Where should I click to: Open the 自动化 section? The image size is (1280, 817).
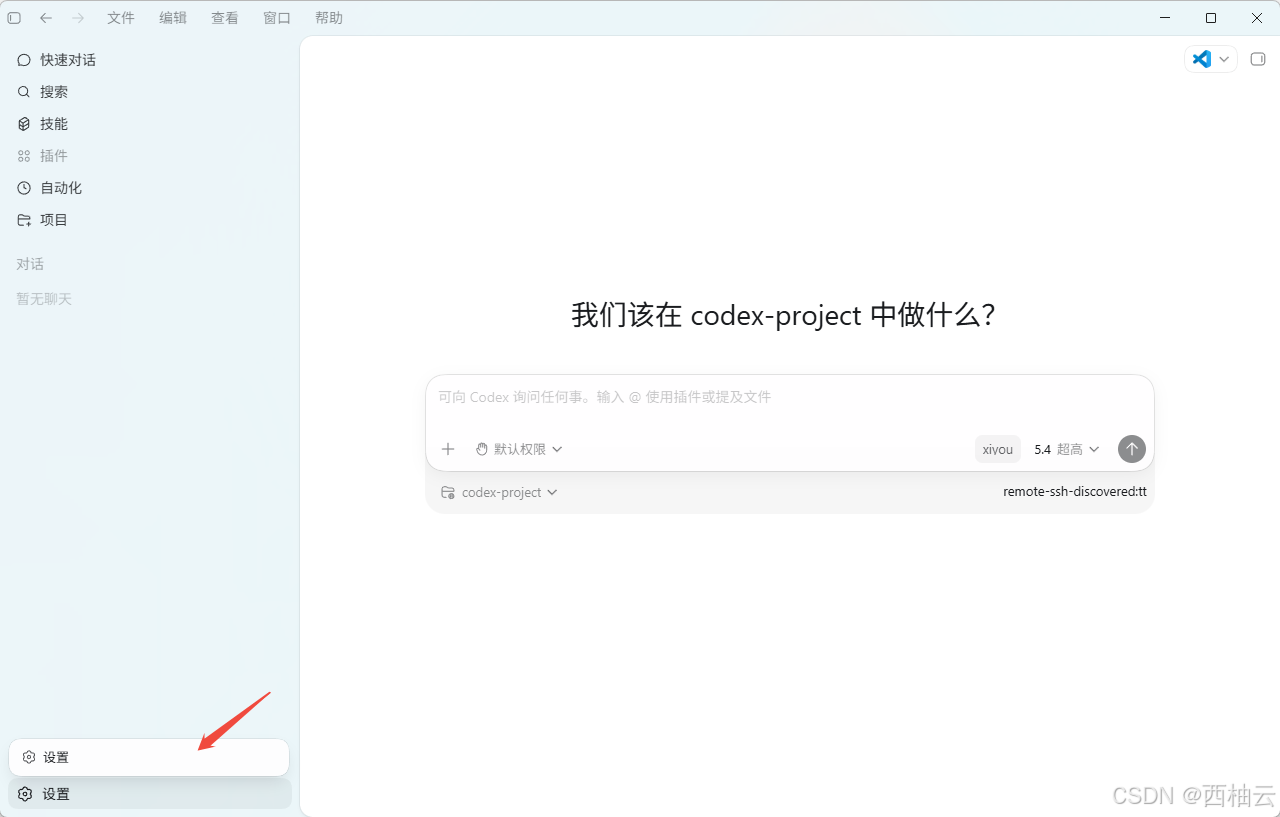click(150, 188)
